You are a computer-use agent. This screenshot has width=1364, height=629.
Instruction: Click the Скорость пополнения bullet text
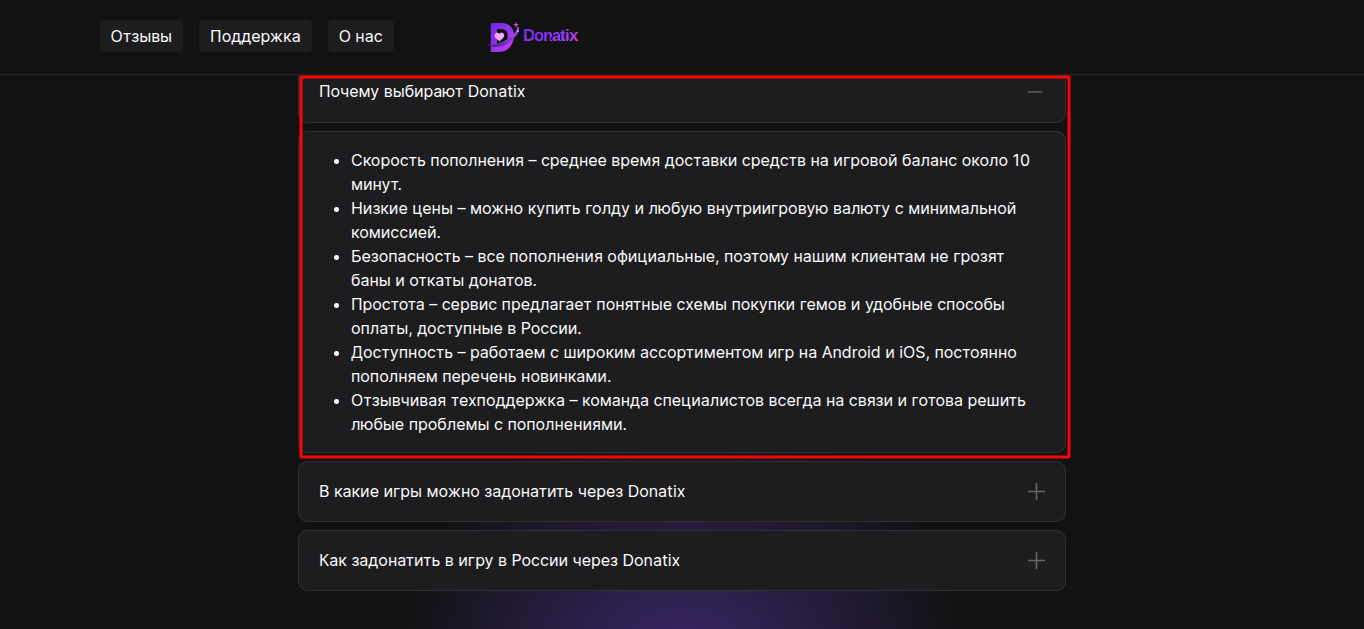pyautogui.click(x=690, y=173)
